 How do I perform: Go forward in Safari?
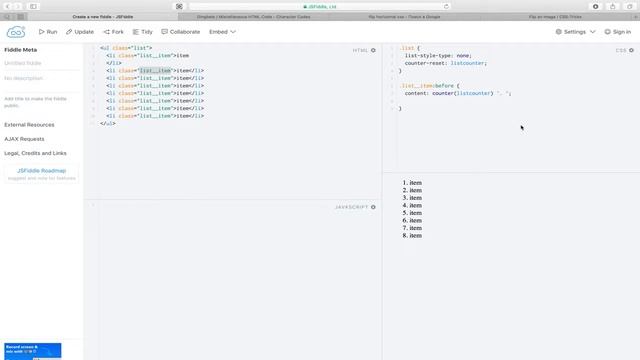click(x=18, y=7)
